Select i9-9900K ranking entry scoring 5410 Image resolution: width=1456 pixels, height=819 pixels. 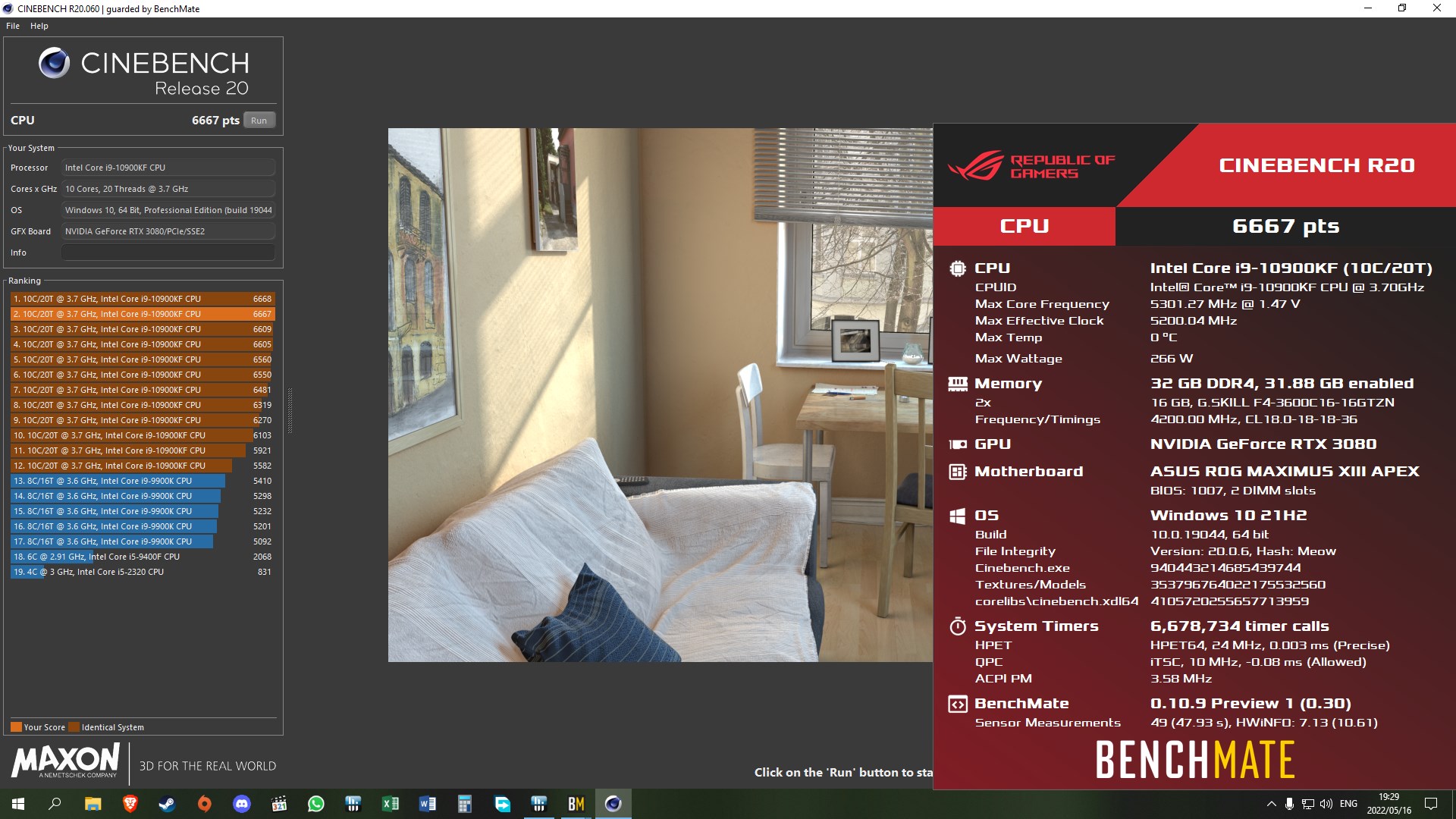(143, 481)
